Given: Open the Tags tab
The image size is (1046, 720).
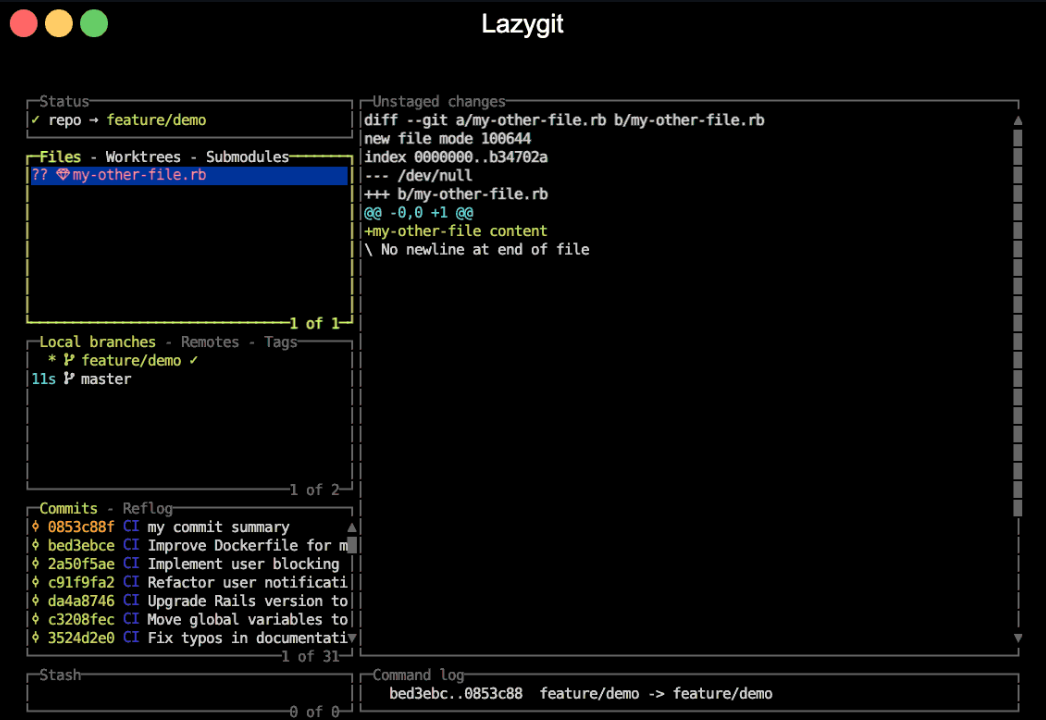Looking at the screenshot, I should (281, 342).
